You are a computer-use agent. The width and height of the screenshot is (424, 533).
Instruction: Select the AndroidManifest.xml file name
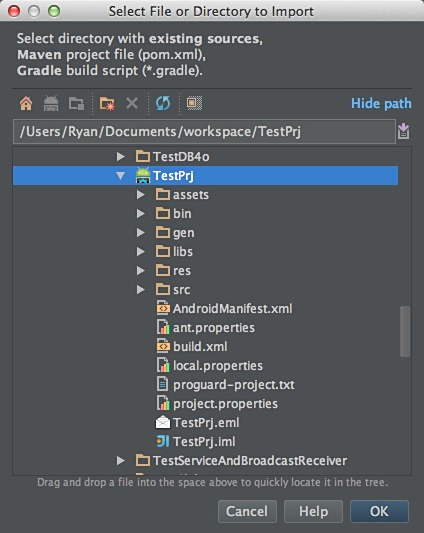tap(233, 309)
